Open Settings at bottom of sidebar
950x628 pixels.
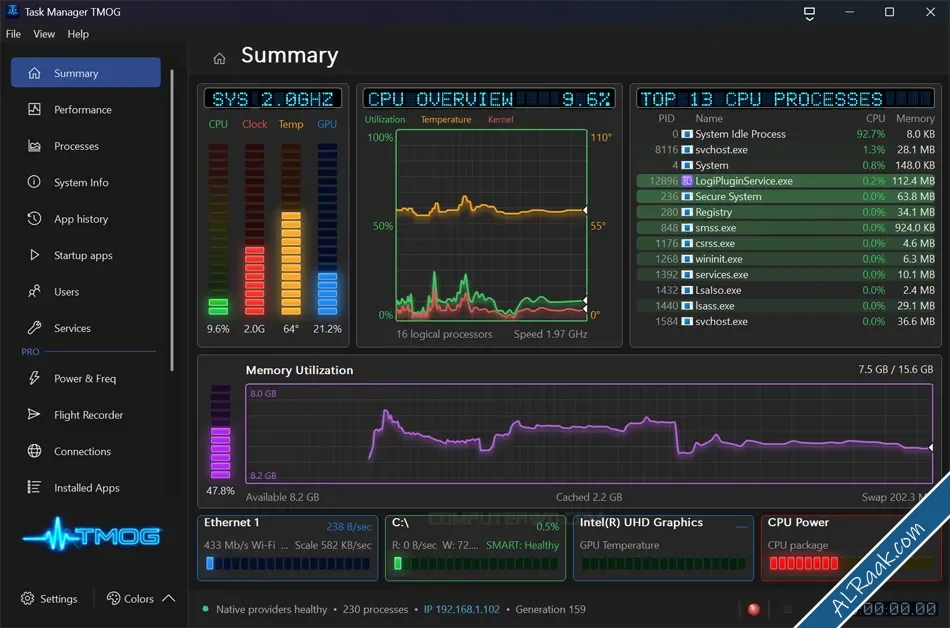pos(49,598)
